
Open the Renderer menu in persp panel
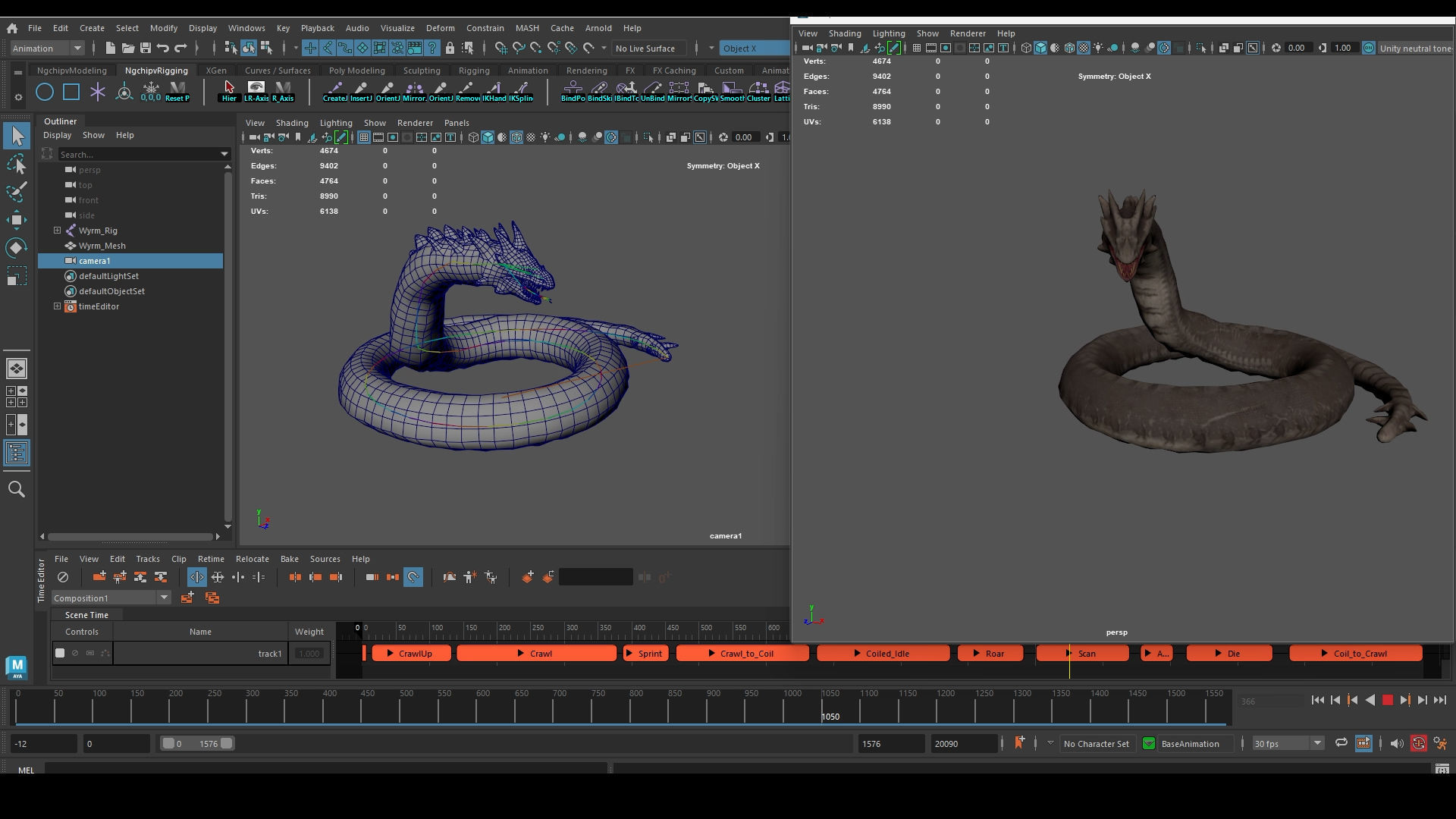pos(968,33)
